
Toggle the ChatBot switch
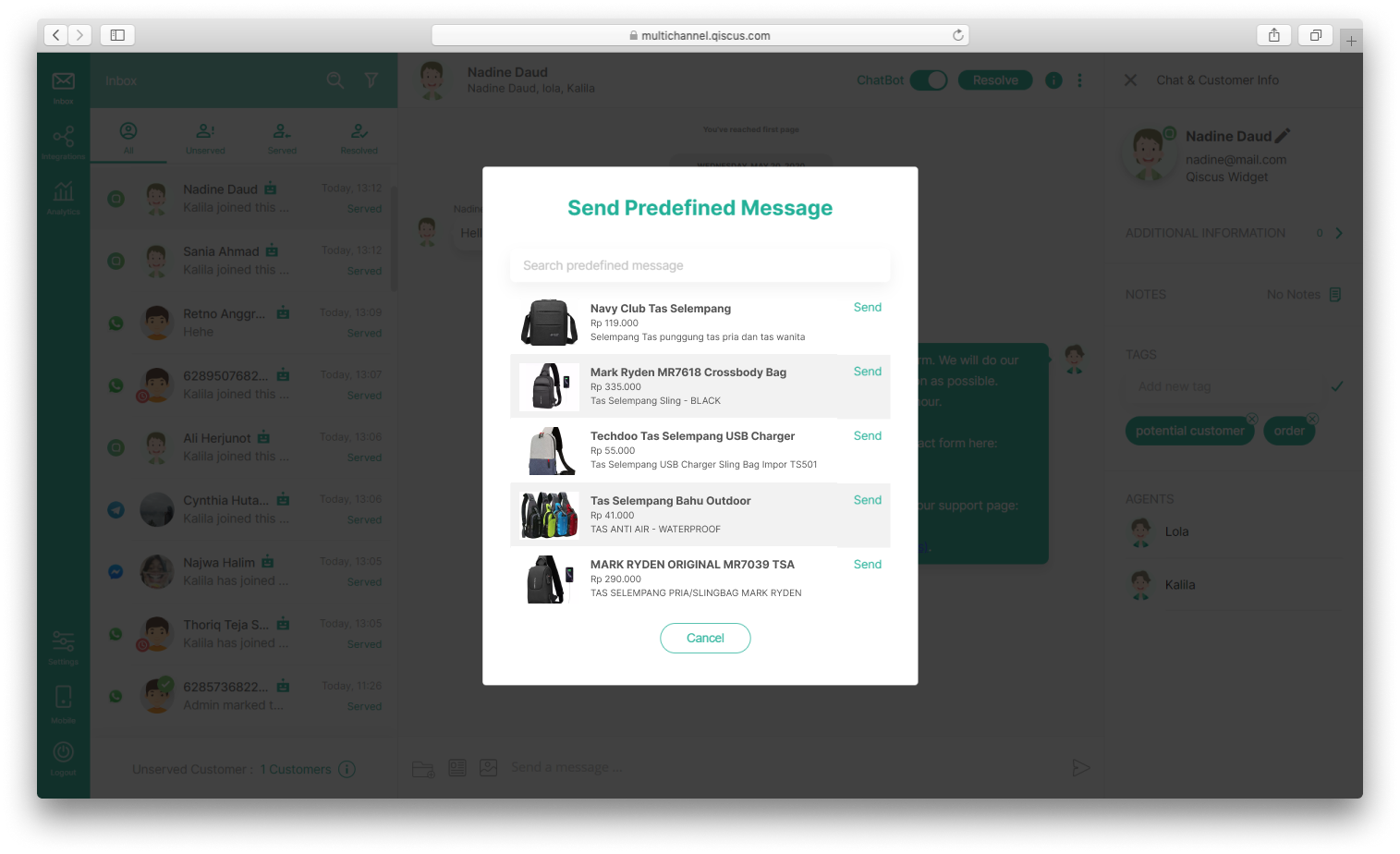click(929, 80)
